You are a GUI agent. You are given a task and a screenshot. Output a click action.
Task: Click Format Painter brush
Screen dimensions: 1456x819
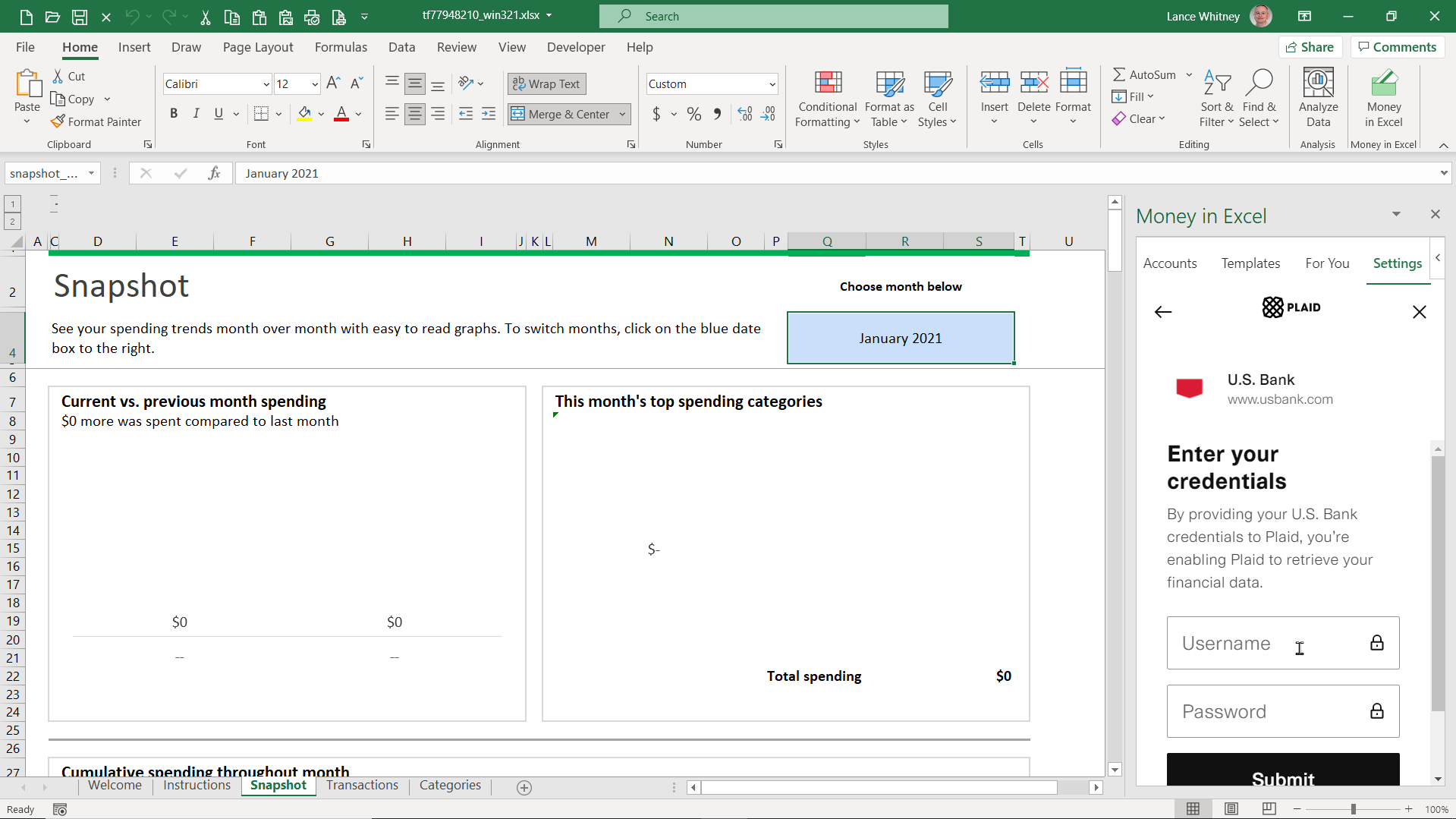pos(96,121)
